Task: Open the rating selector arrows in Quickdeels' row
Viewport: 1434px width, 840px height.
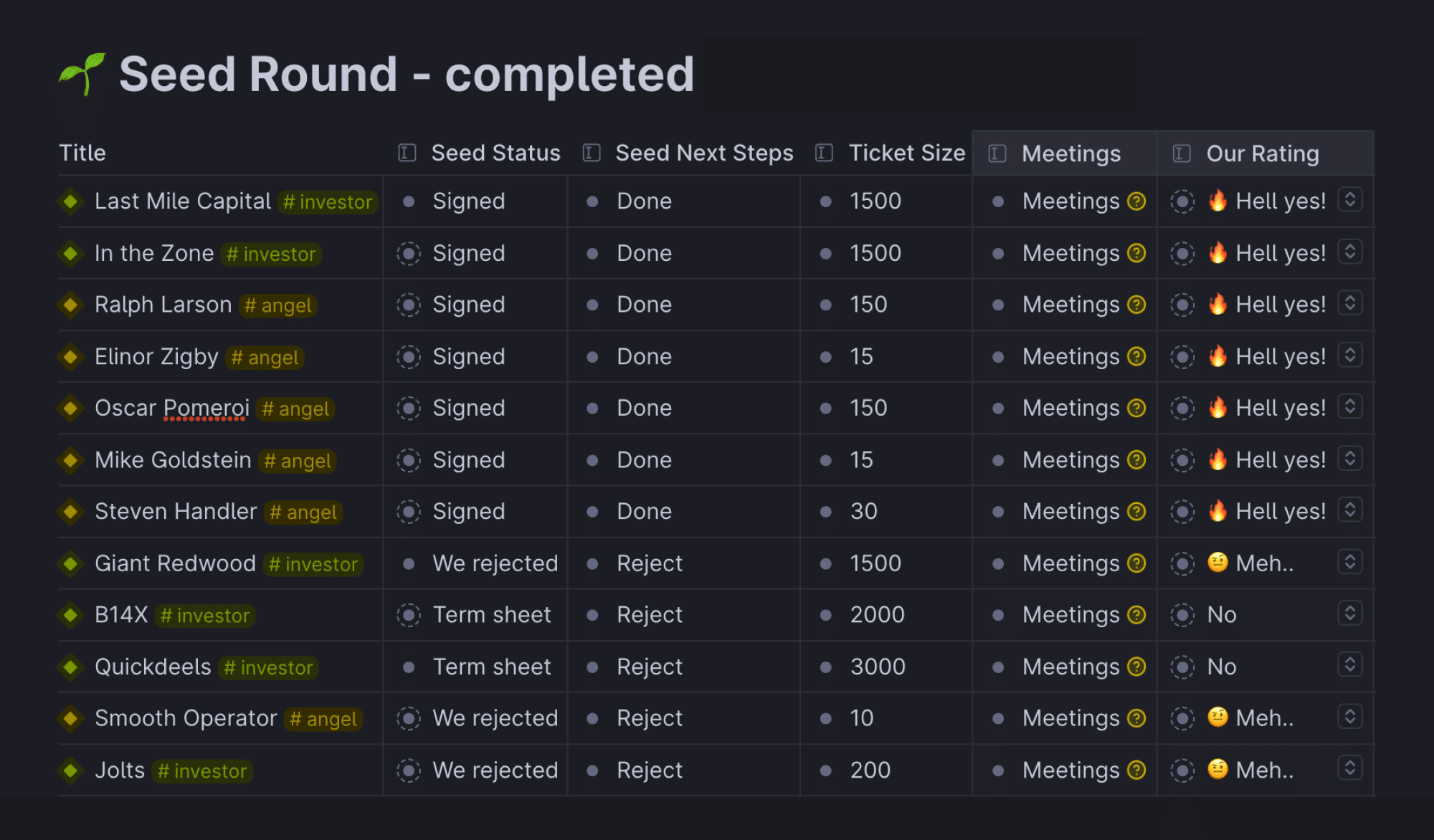Action: click(x=1350, y=665)
